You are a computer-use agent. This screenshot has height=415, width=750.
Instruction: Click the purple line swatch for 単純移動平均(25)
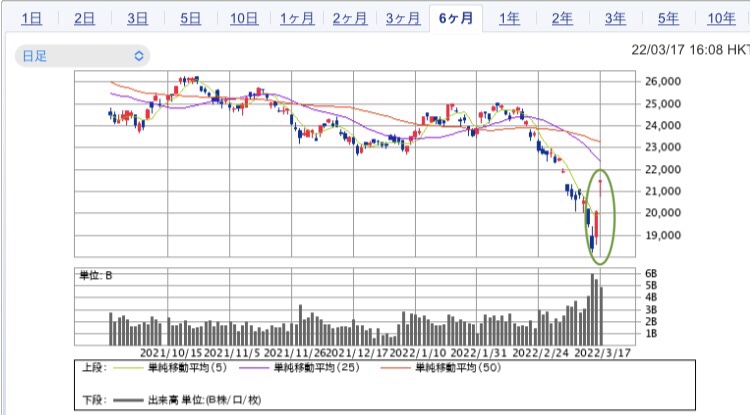(x=253, y=368)
